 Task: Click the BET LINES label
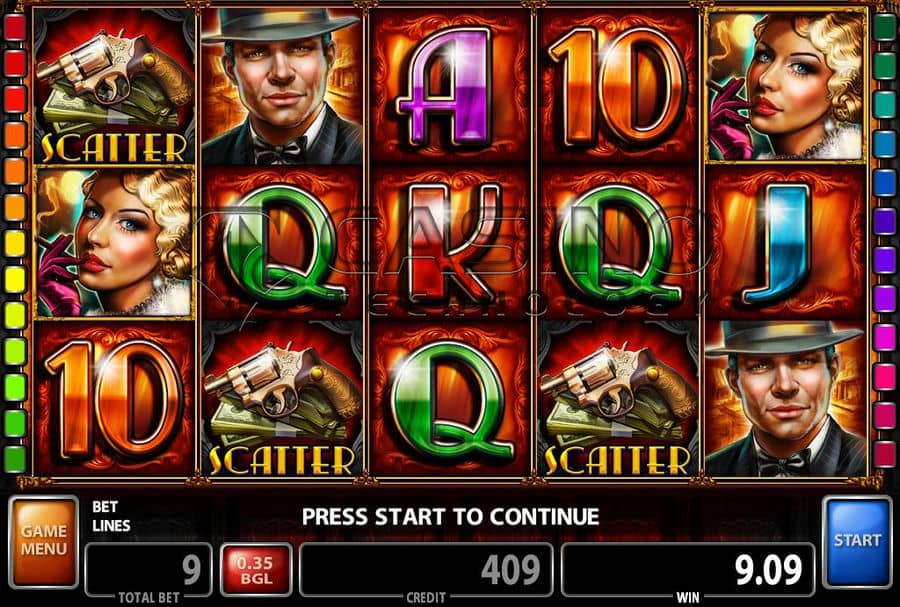tap(111, 516)
